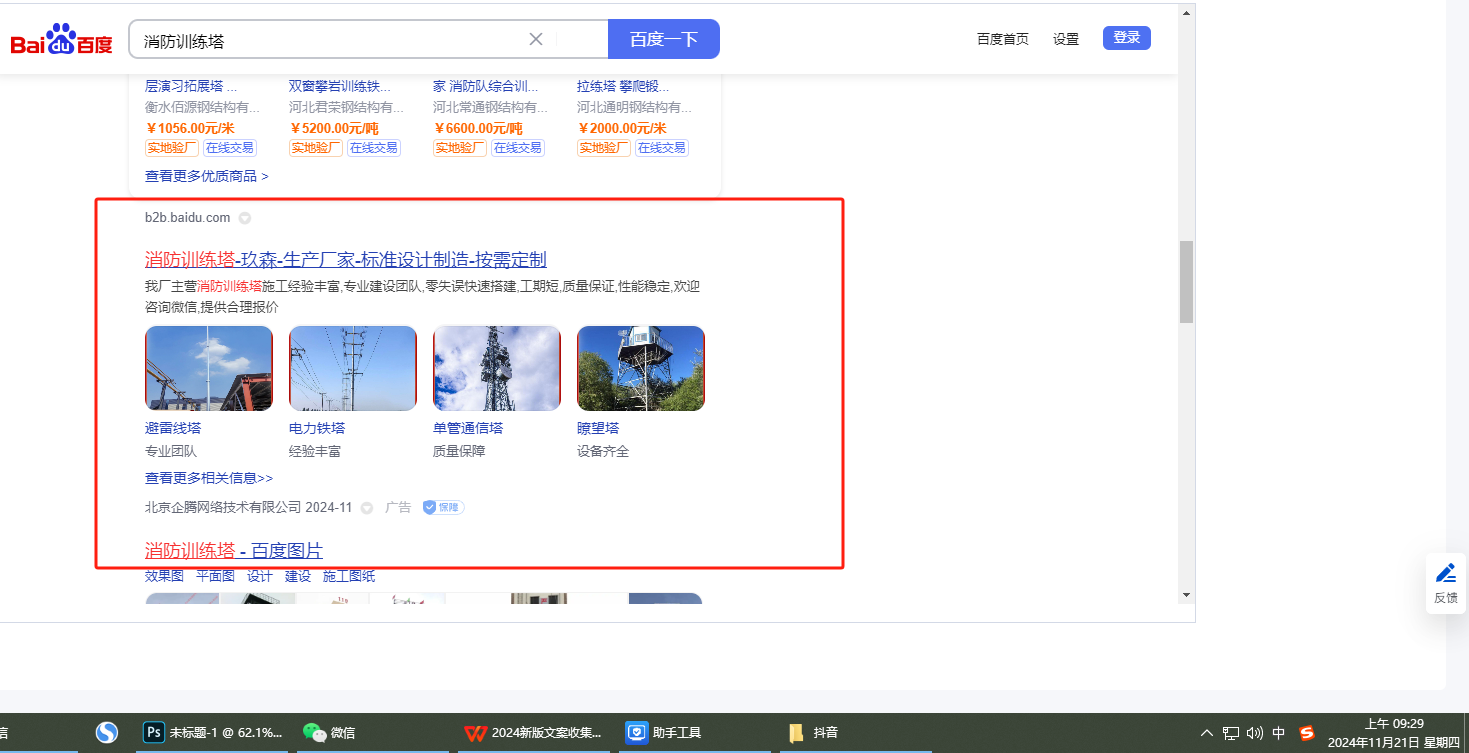Expand dropdown arrow beside 北京企腾网络技术有限公司 2024-11

click(366, 508)
